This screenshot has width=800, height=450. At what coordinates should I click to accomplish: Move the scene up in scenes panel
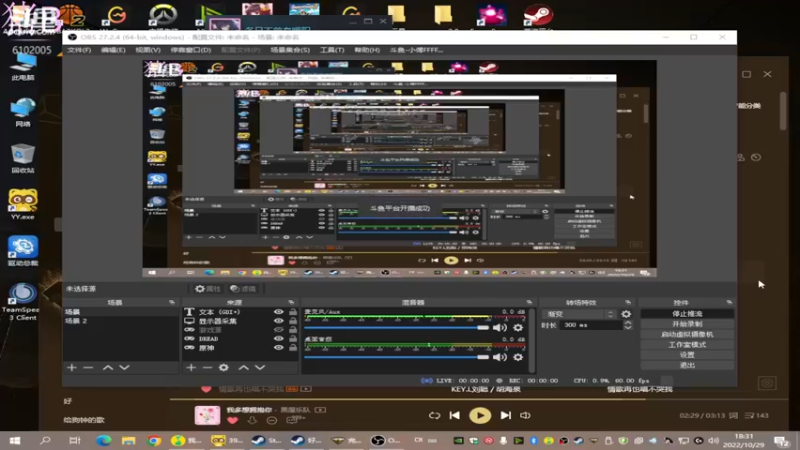point(108,367)
